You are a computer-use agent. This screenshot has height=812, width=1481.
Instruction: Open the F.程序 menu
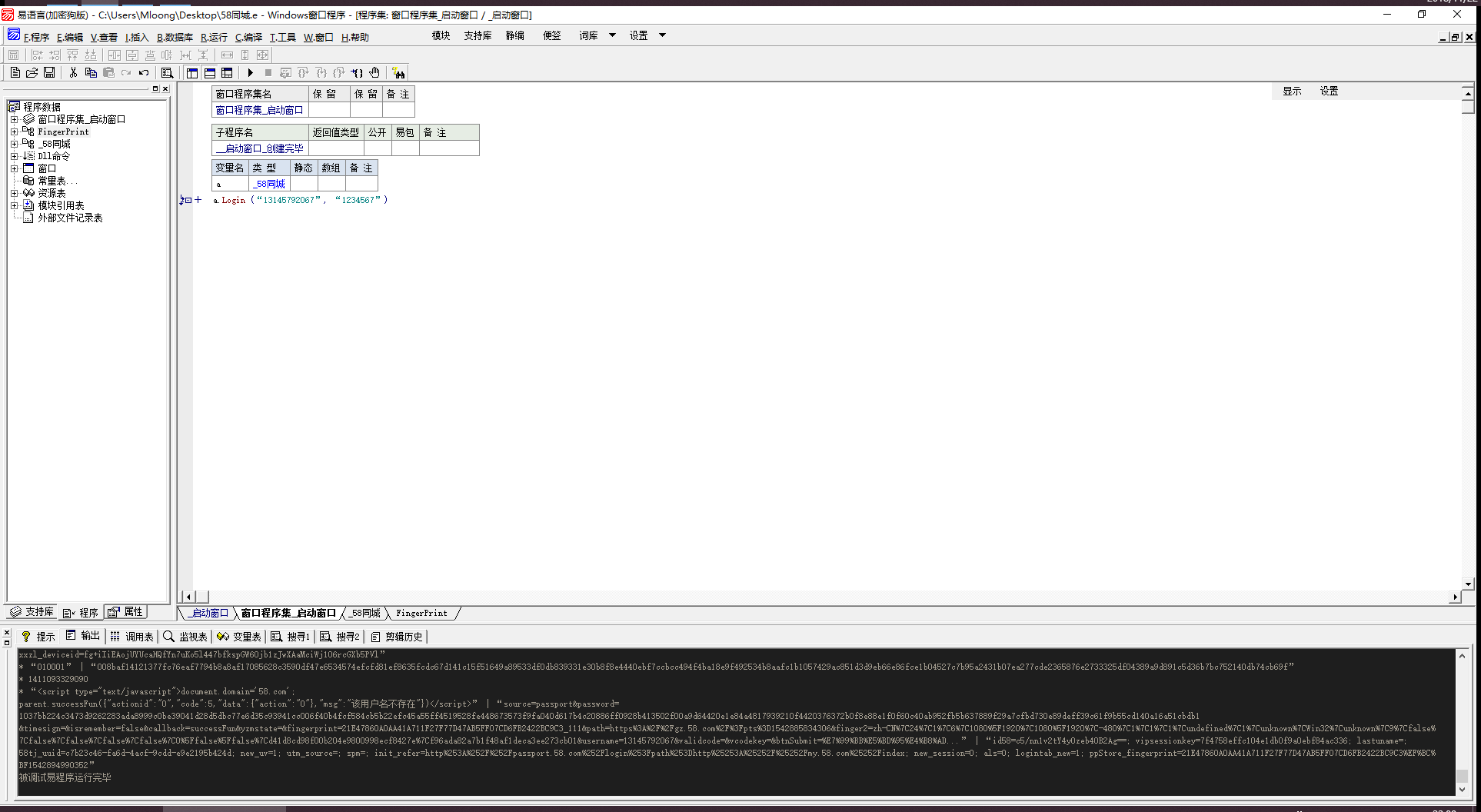pos(36,37)
